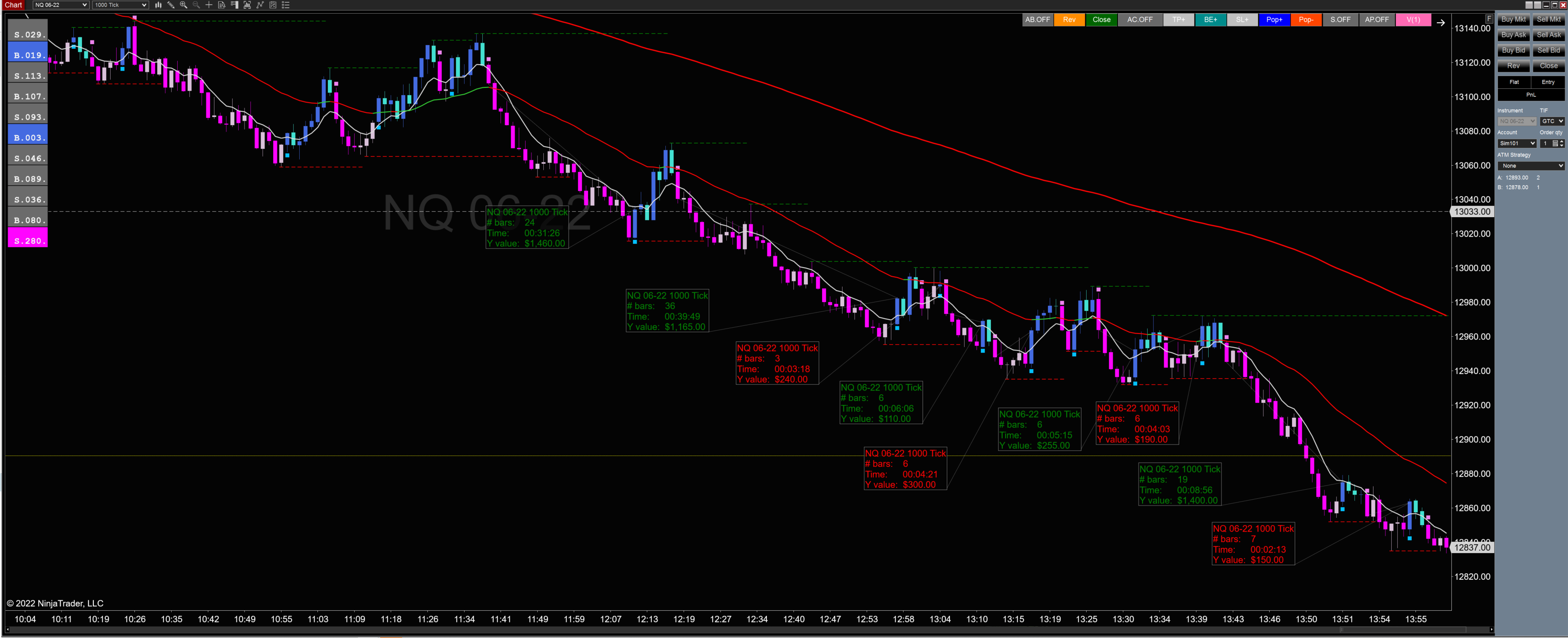Select the drawing tools pencil icon
The width and height of the screenshot is (1568, 638).
pos(171,5)
